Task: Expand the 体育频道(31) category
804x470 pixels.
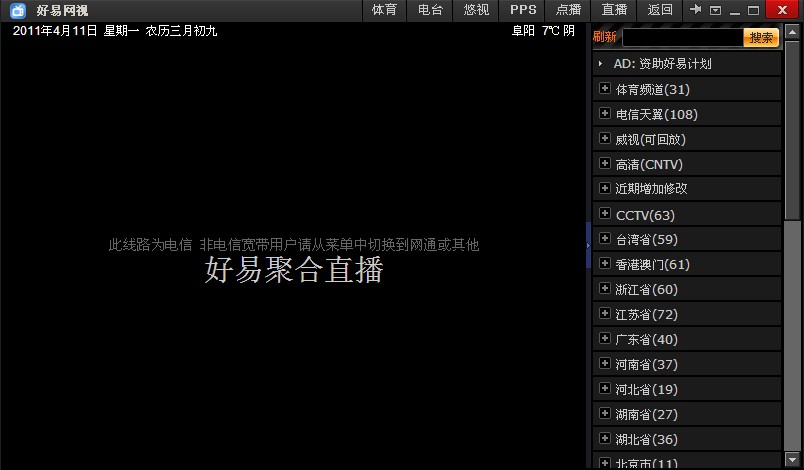Action: (687, 89)
